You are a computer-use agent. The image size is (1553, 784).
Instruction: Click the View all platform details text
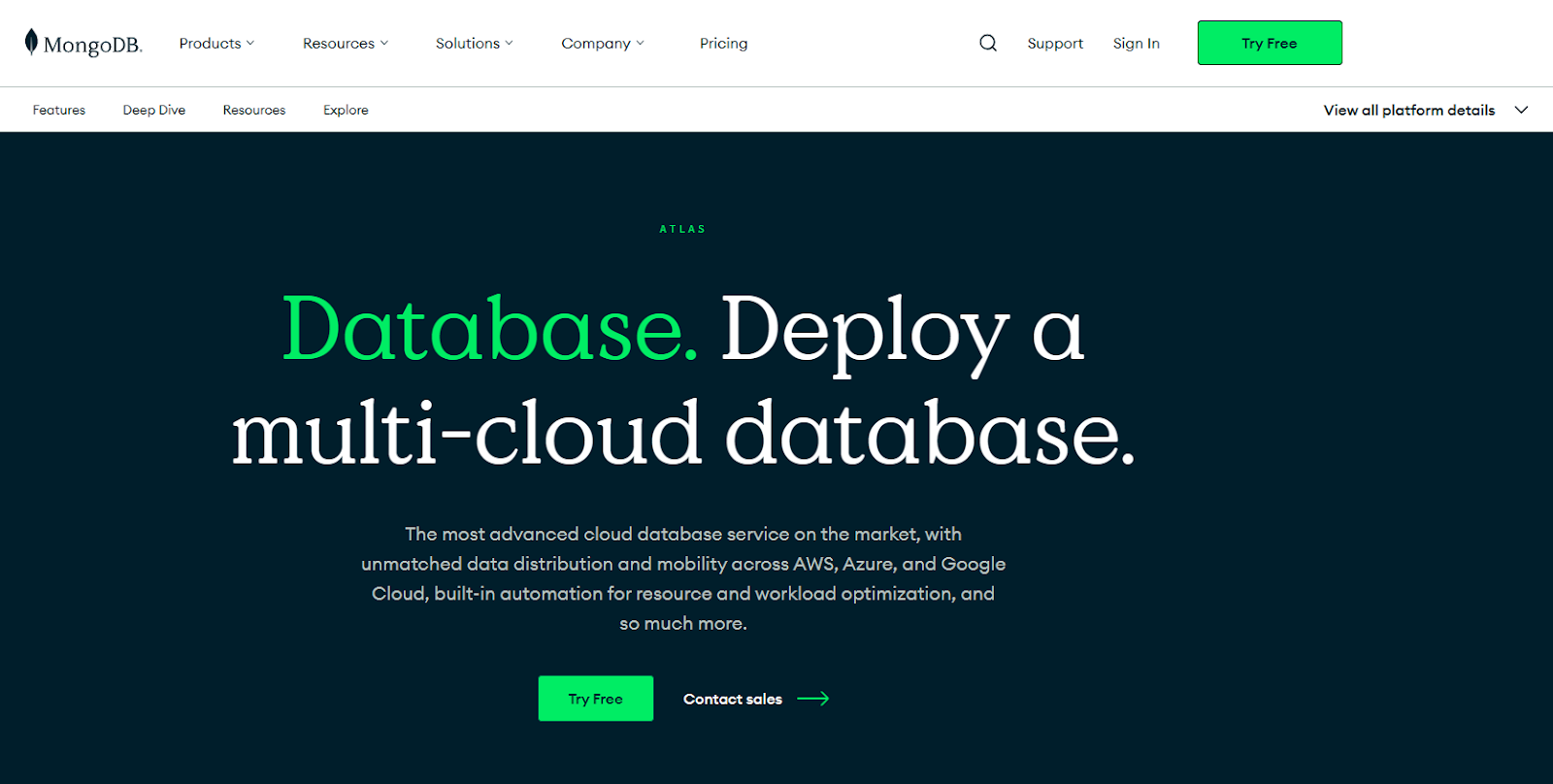click(x=1409, y=110)
